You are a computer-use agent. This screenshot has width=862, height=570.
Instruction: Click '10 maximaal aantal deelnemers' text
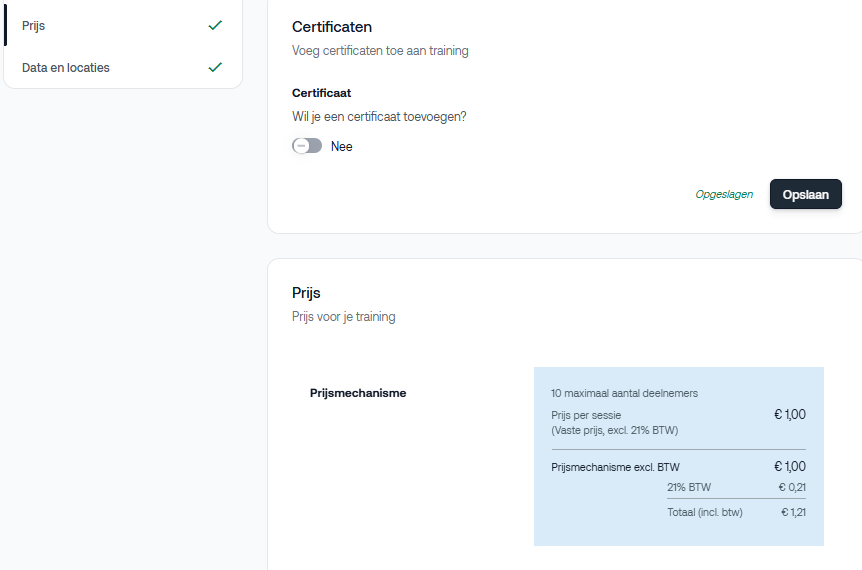coord(624,393)
